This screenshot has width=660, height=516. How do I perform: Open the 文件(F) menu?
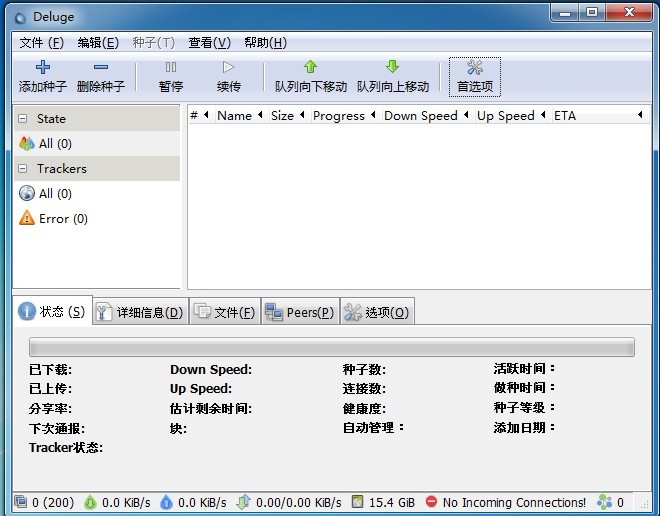41,43
